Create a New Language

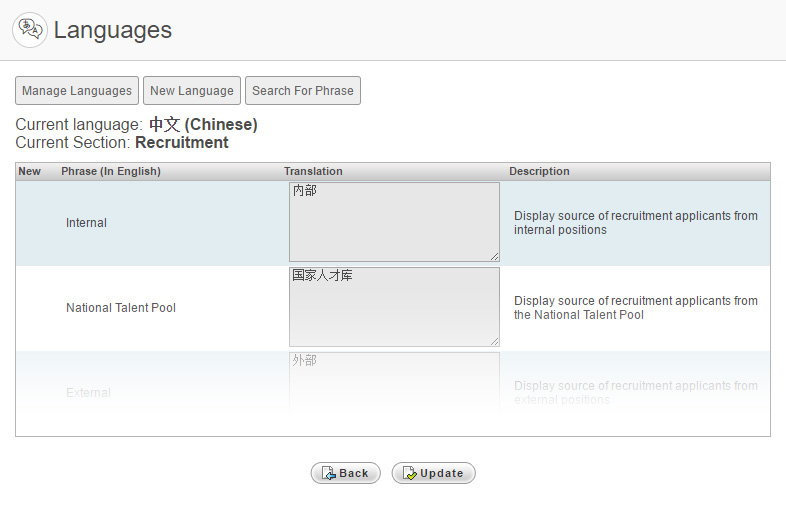tap(192, 91)
